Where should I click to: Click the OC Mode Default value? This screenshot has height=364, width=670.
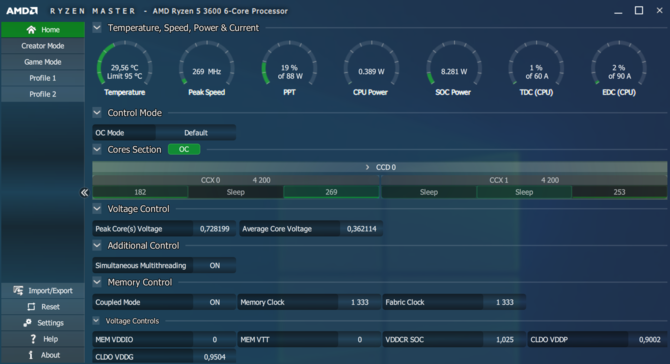[196, 133]
